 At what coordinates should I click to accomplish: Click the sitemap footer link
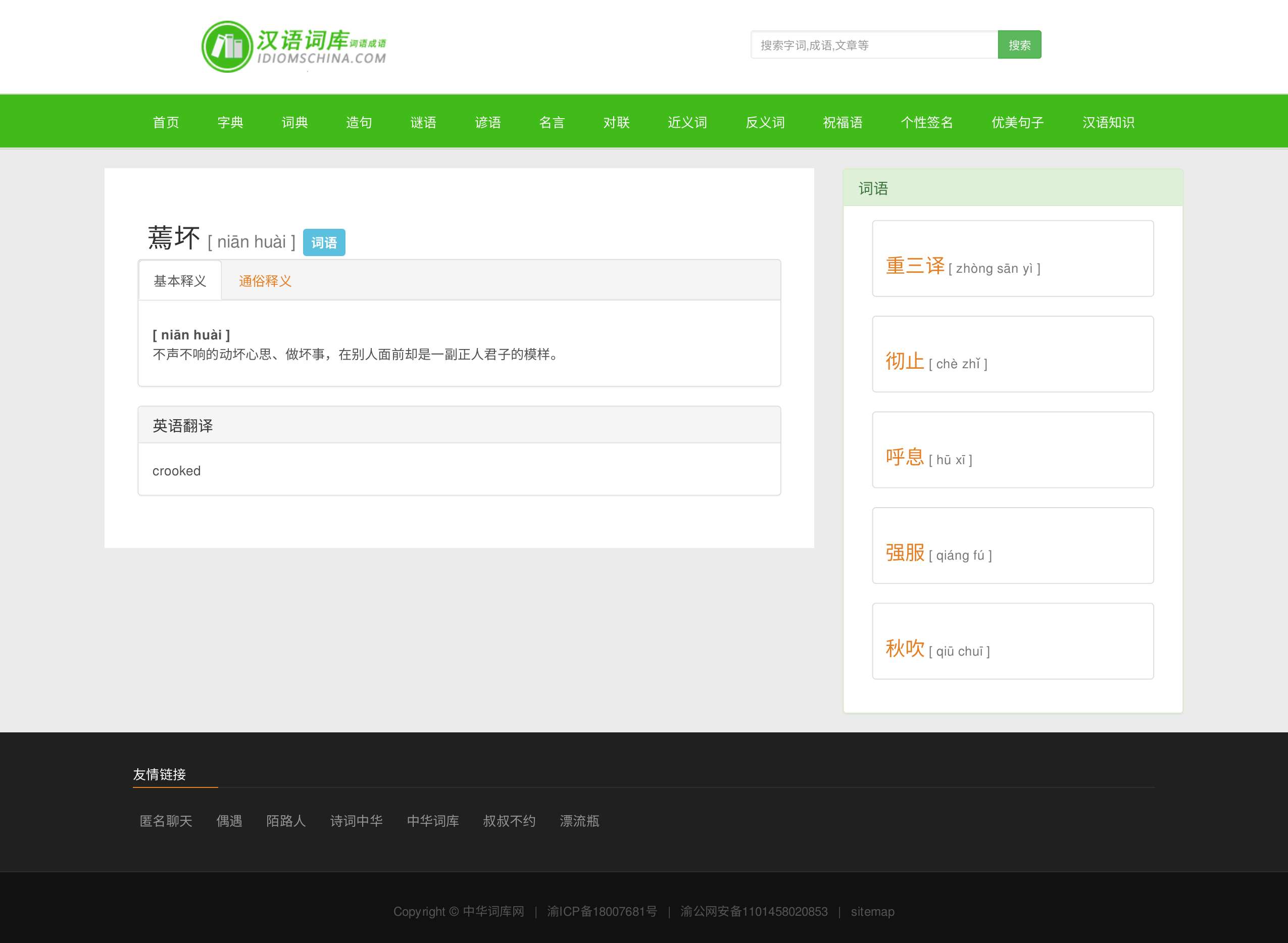(x=872, y=912)
